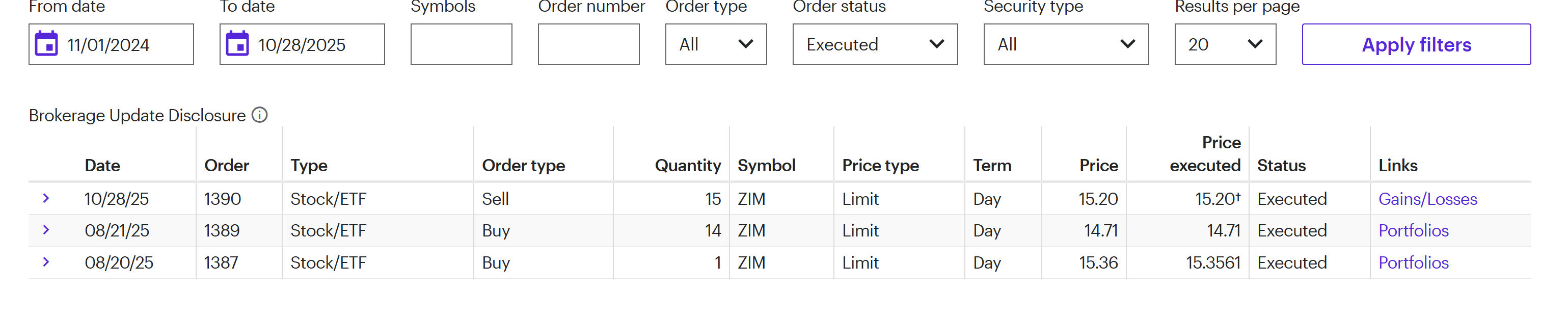Click into the Order number input field

coord(588,44)
